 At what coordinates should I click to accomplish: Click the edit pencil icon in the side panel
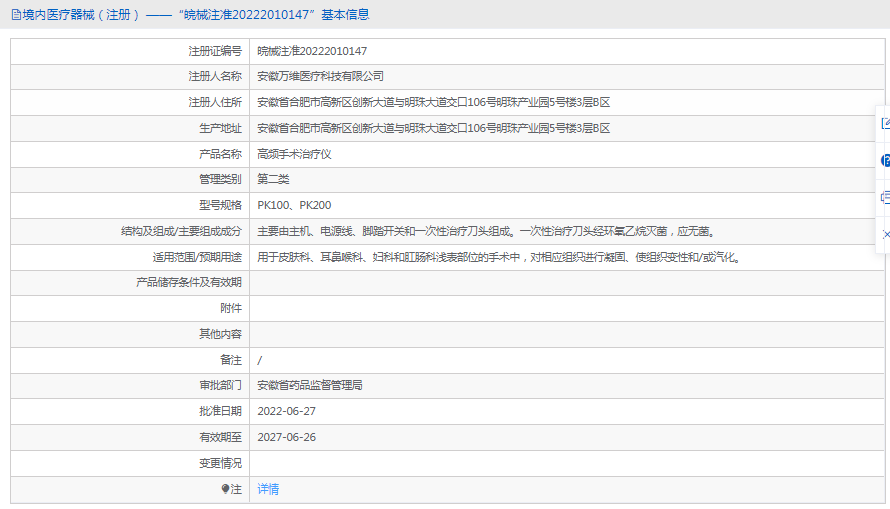tap(885, 123)
